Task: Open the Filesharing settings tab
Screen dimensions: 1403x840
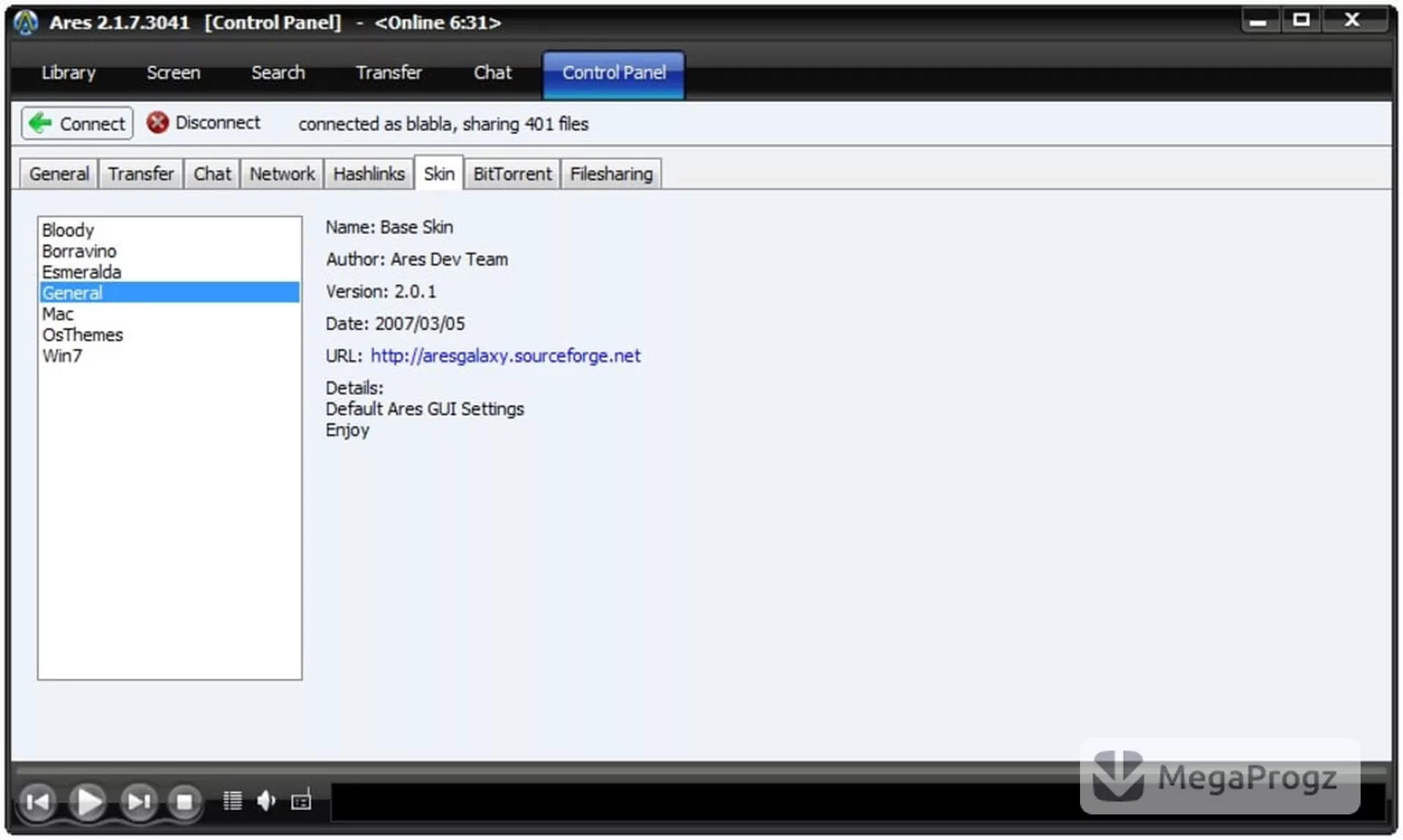Action: [611, 174]
